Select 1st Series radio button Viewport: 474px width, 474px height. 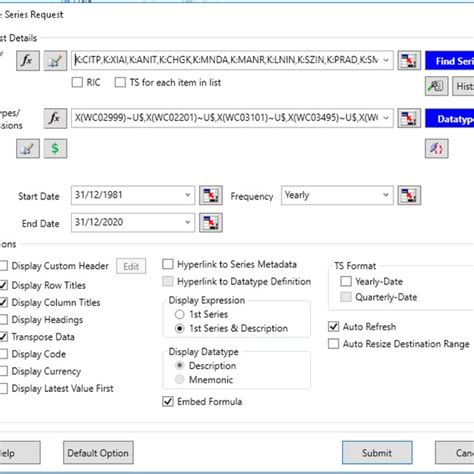pos(179,314)
